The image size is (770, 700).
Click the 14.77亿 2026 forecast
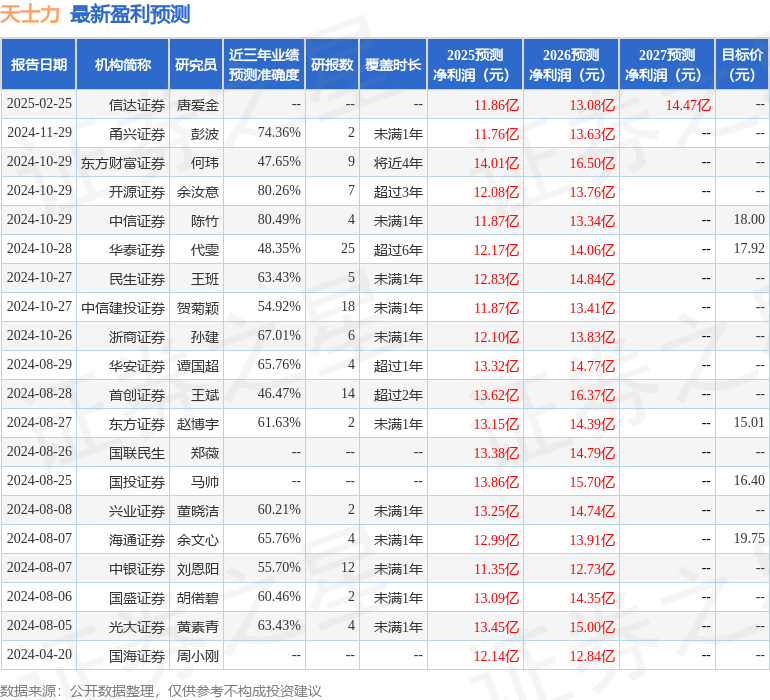tap(592, 365)
